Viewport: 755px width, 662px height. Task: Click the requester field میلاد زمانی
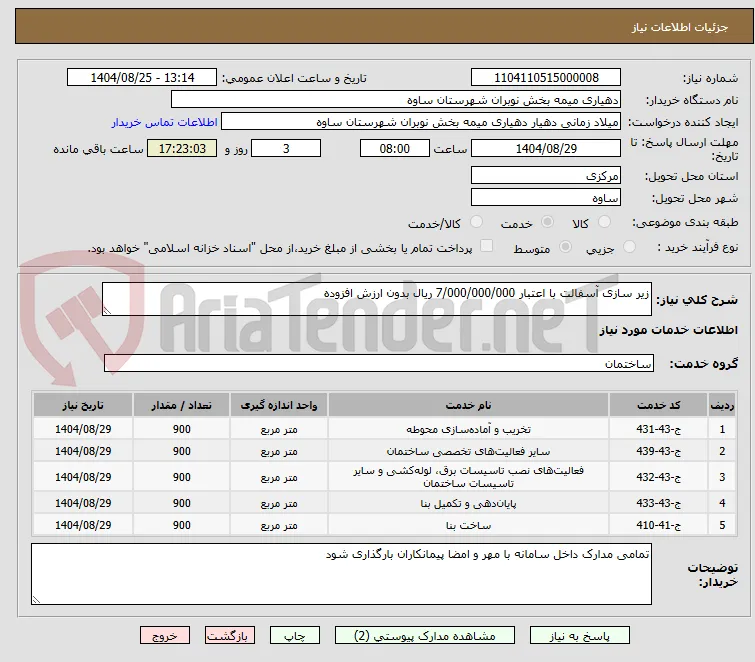click(421, 122)
